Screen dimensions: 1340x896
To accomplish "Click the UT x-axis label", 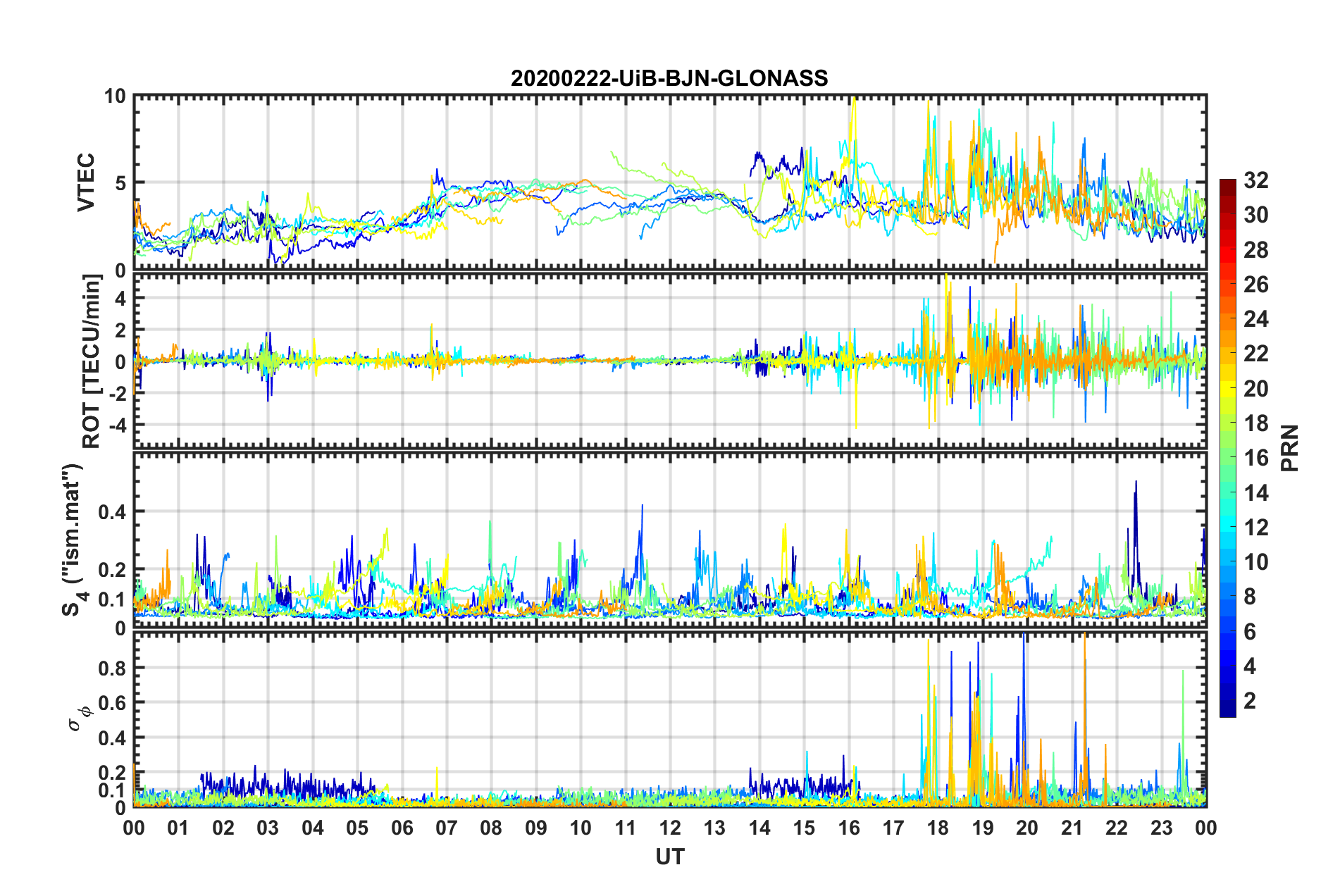I will 669,857.
